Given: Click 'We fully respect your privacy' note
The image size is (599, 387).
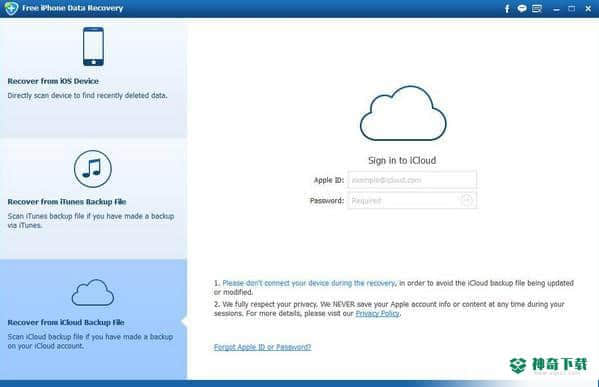Looking at the screenshot, I should 389,309.
